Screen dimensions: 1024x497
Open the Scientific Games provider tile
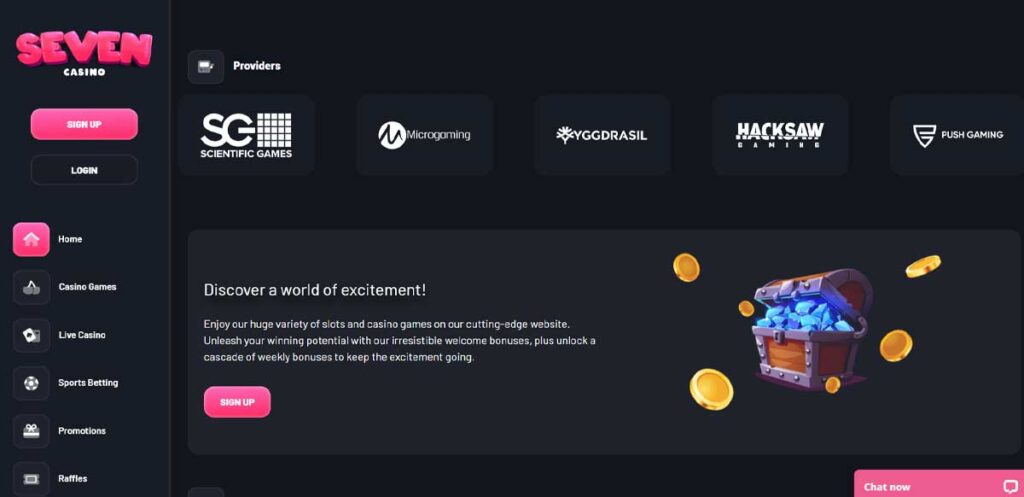coord(246,135)
